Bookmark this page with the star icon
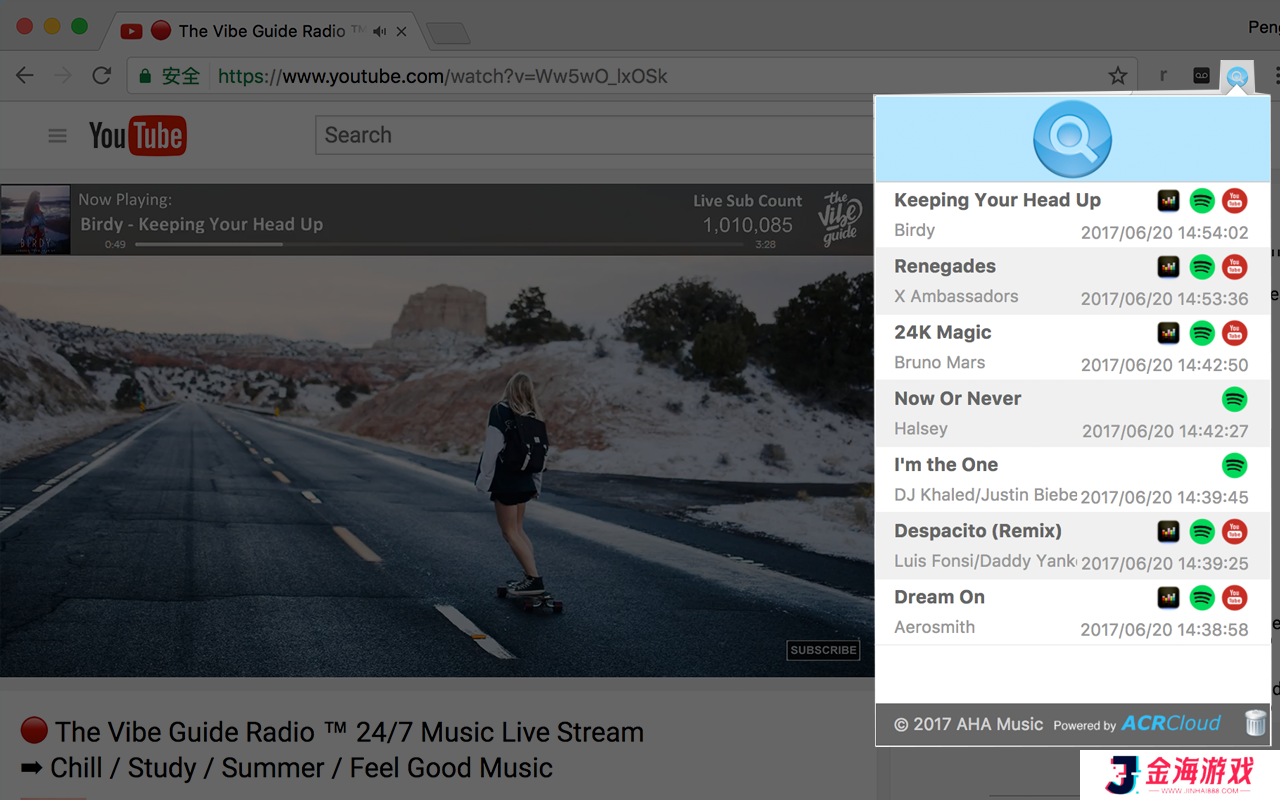The width and height of the screenshot is (1280, 800). [x=1118, y=76]
